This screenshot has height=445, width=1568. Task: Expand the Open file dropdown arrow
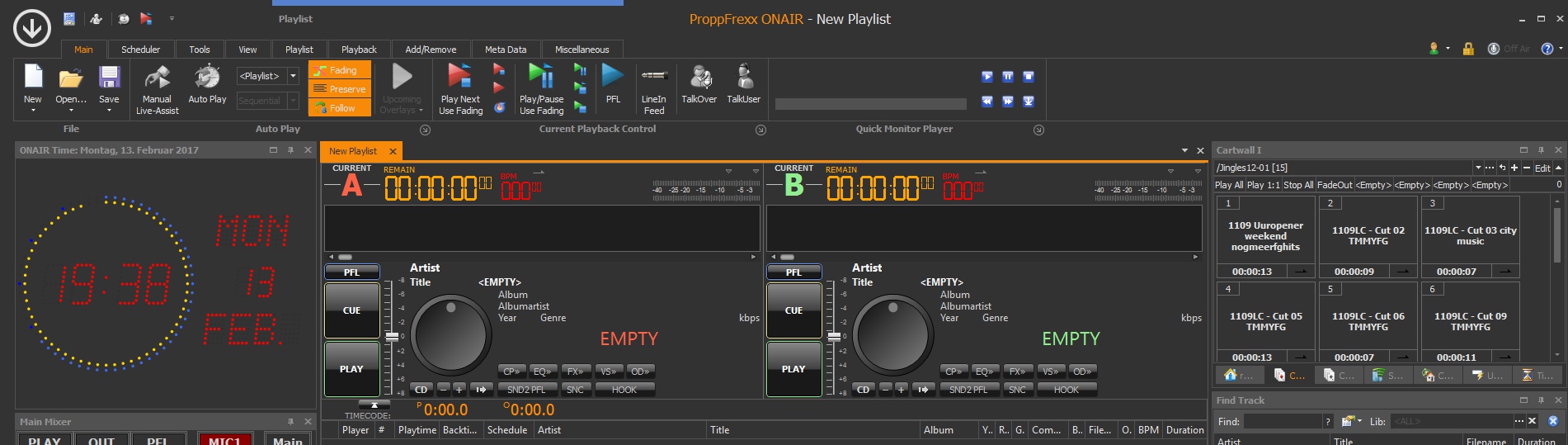tap(71, 111)
